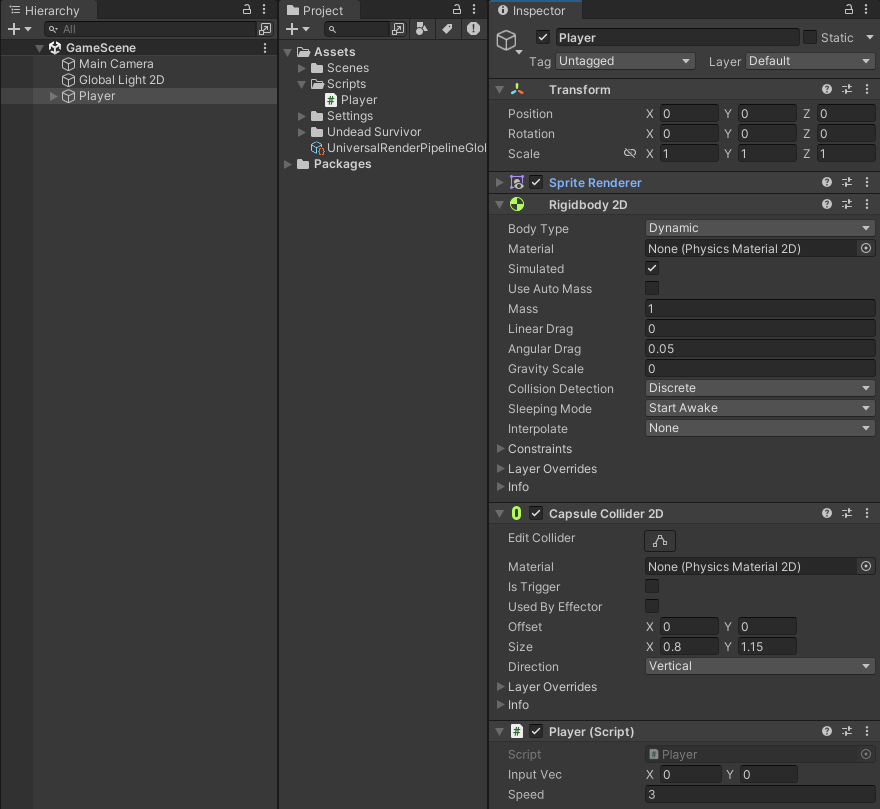Open Sleeping Mode dropdown

pos(760,408)
